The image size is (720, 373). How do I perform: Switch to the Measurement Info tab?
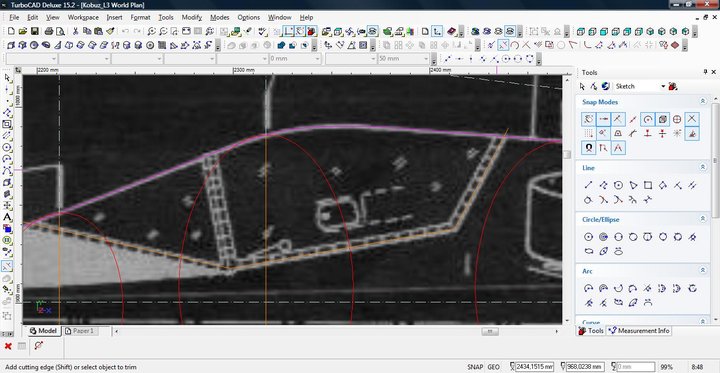click(x=640, y=331)
